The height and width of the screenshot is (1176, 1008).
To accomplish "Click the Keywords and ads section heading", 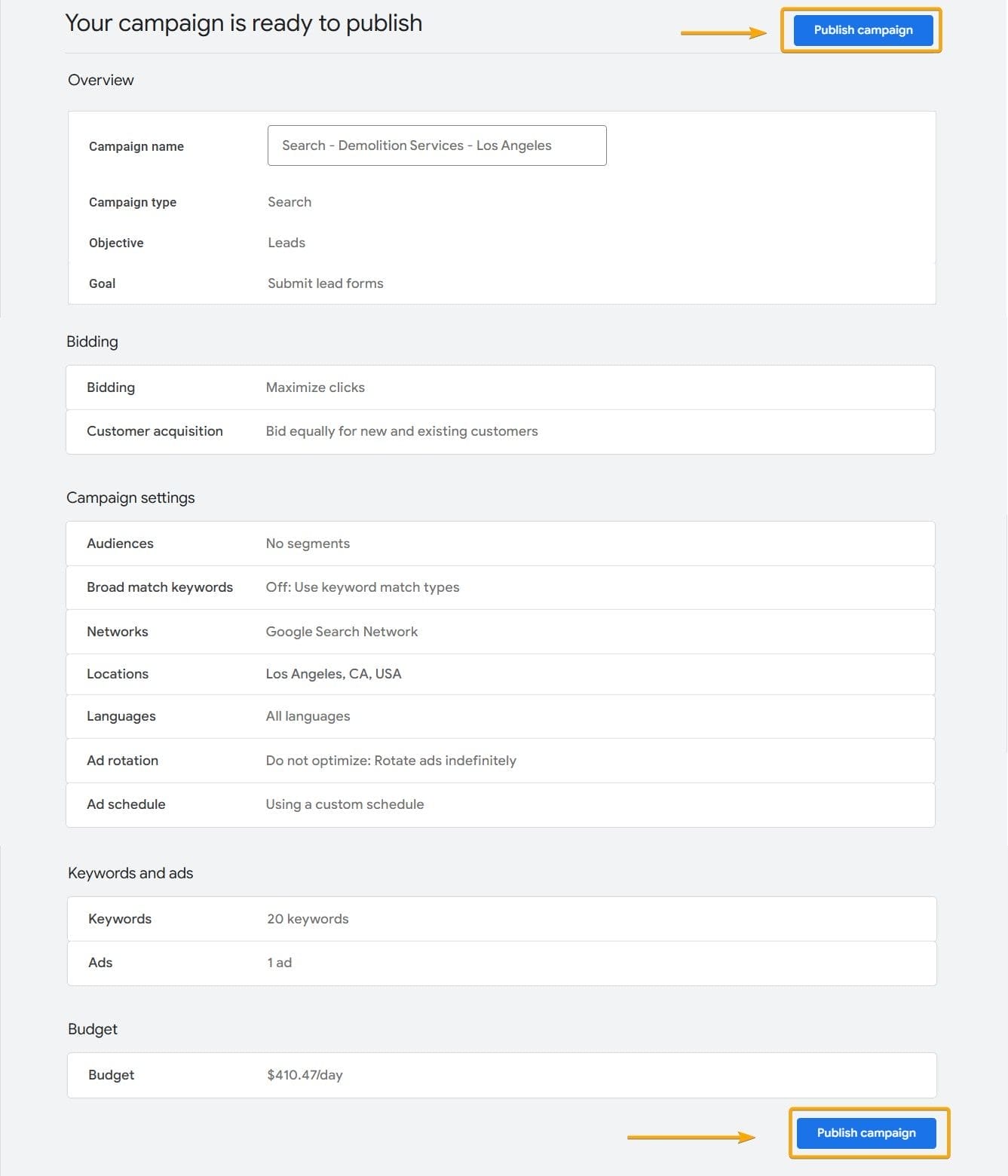I will click(x=130, y=873).
